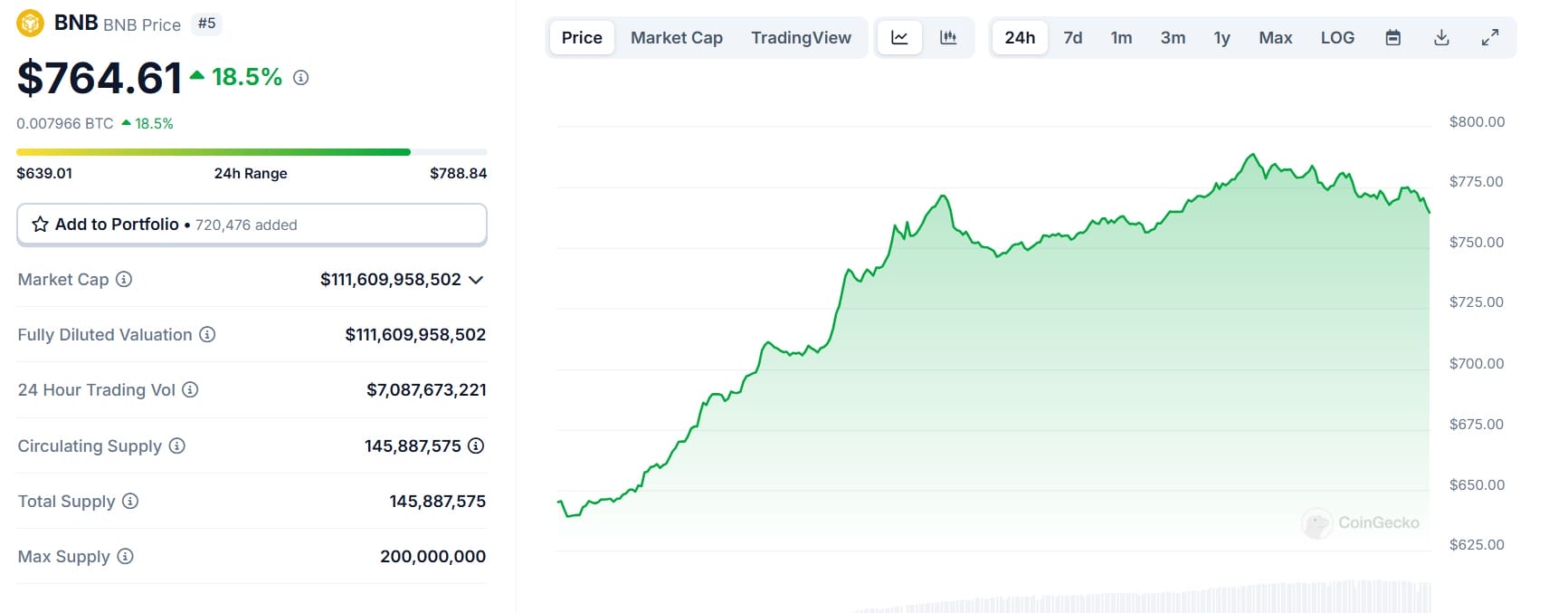Image resolution: width=1568 pixels, height=613 pixels.
Task: Click the $7,087,673,221 trading volume value
Action: click(426, 390)
